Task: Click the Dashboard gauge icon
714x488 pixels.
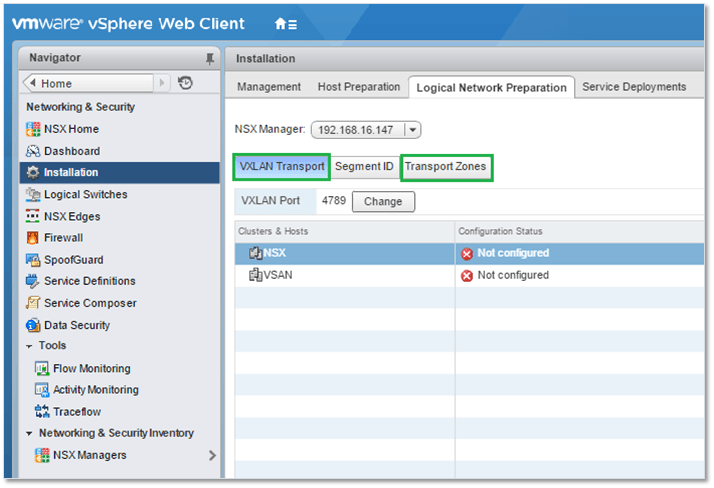Action: 33,151
